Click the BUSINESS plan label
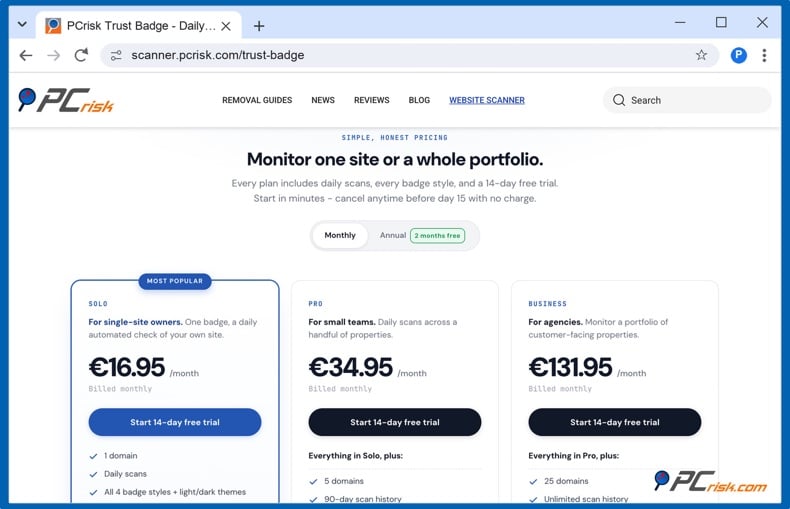790x509 pixels. 548,304
